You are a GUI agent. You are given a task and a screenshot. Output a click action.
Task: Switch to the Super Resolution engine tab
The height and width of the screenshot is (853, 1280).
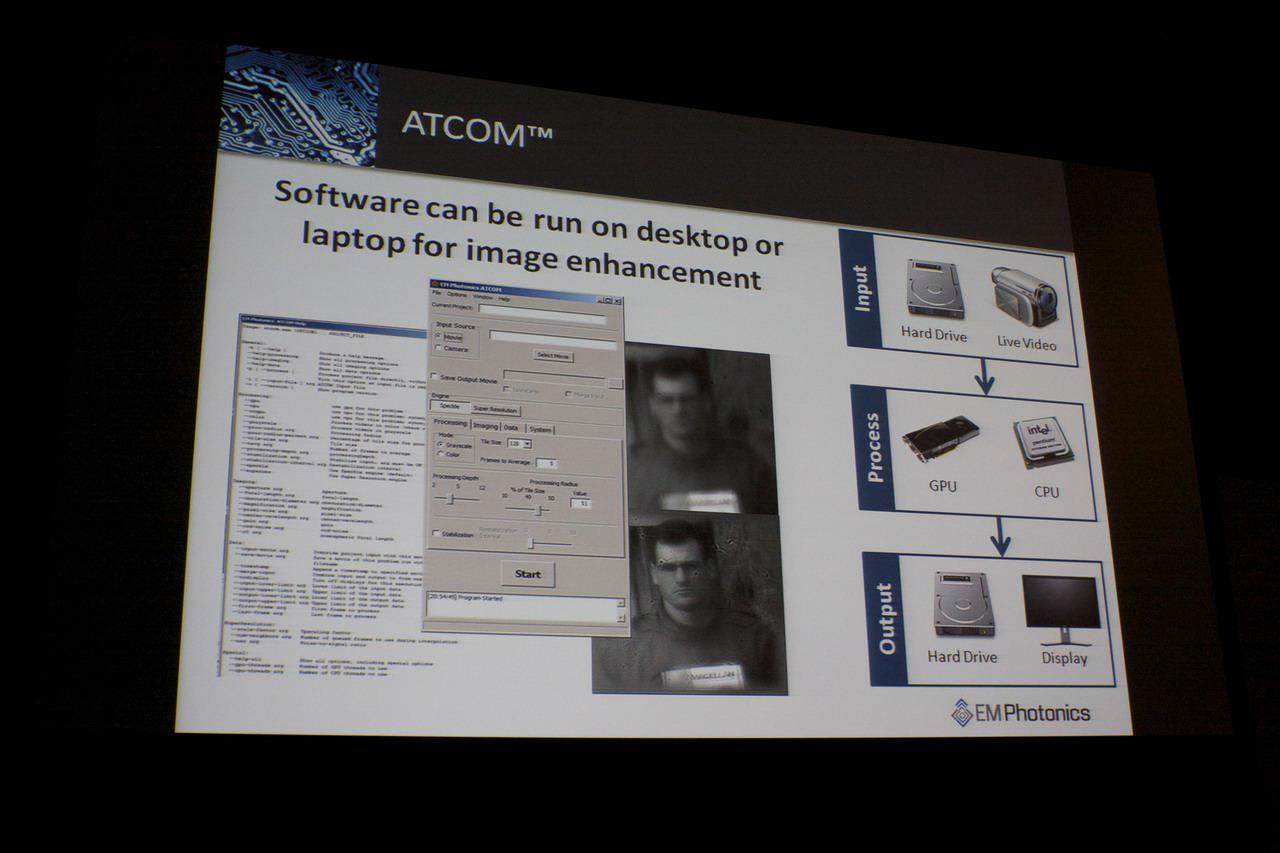tap(496, 410)
